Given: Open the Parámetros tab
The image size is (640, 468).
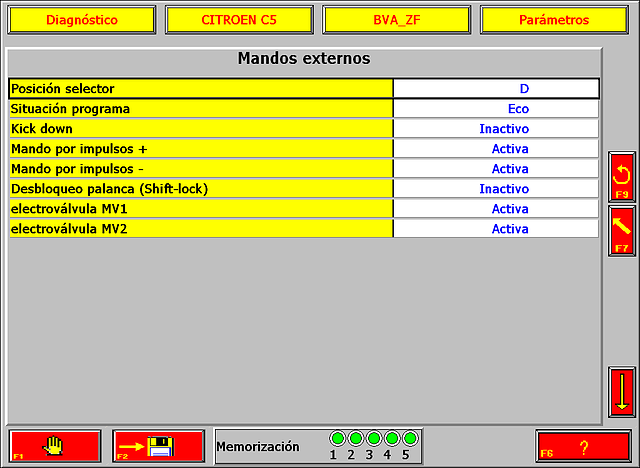Looking at the screenshot, I should click(556, 20).
